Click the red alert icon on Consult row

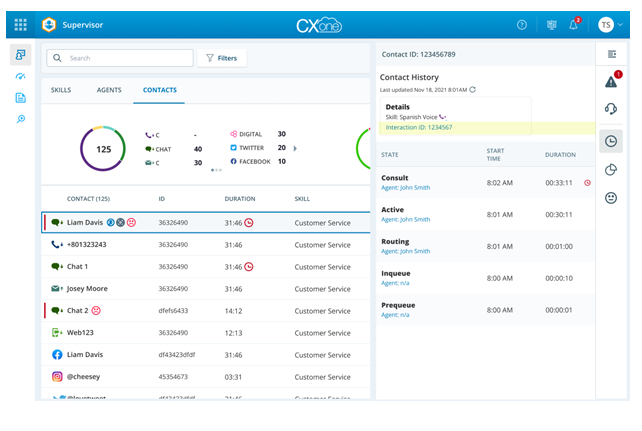click(x=587, y=183)
